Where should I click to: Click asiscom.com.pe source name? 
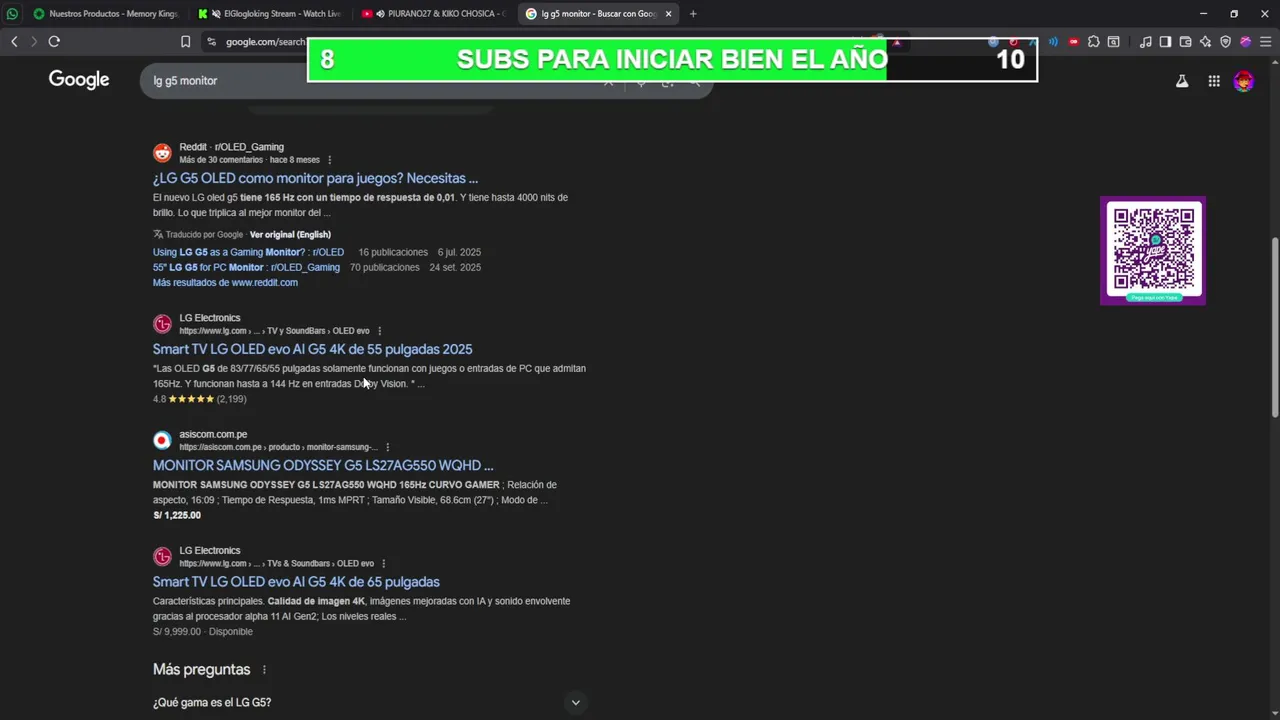coord(213,435)
